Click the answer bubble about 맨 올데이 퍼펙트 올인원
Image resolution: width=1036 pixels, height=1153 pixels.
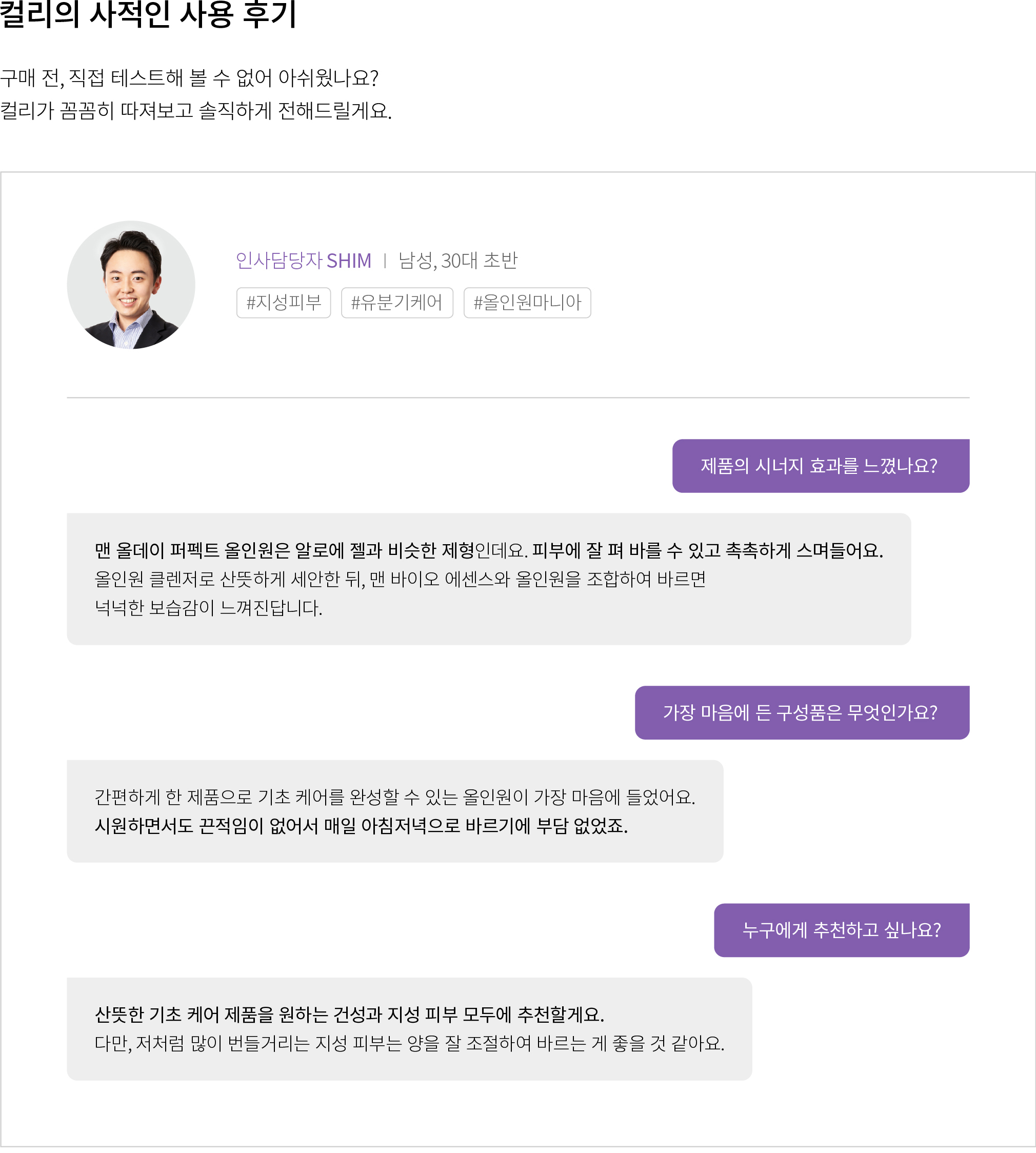pos(489,579)
